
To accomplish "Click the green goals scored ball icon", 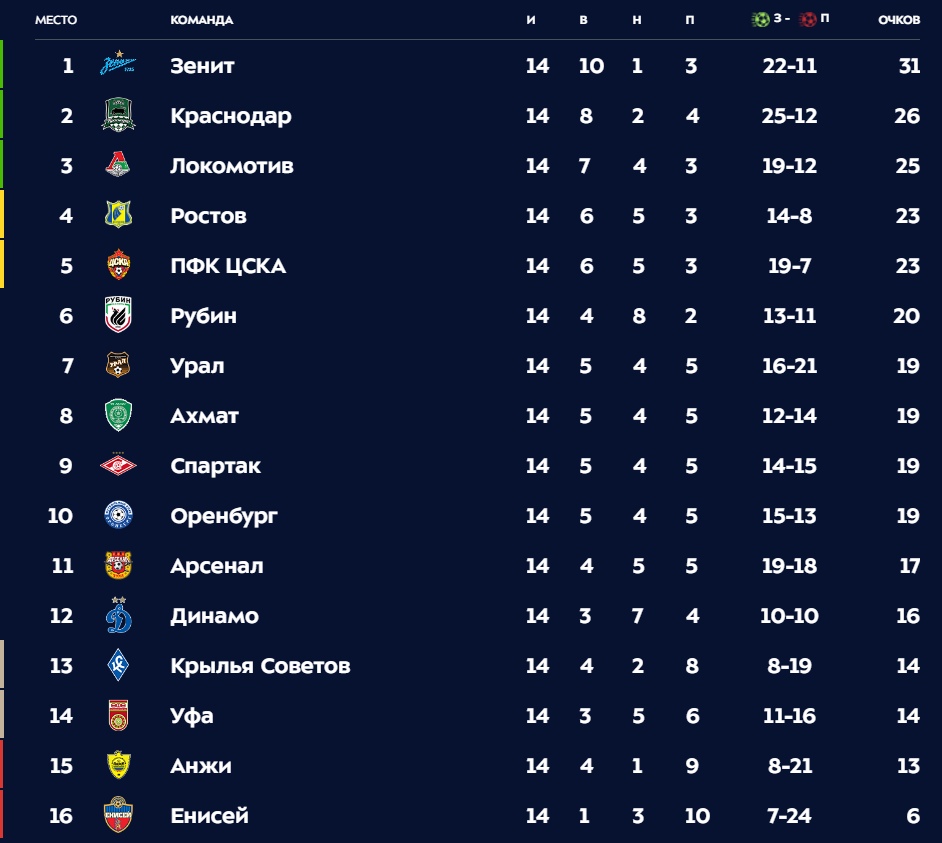I will [761, 20].
